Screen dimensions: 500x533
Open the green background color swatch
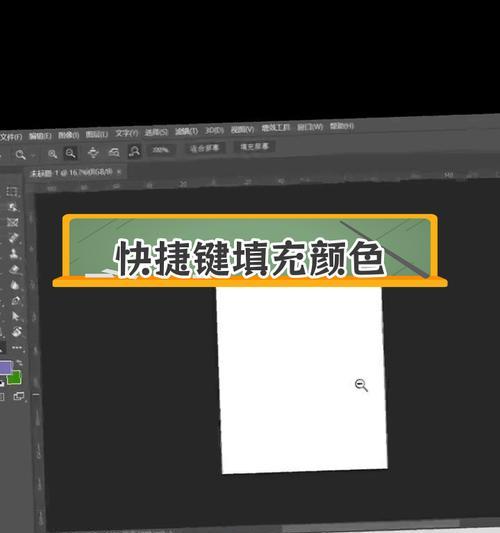pos(15,377)
